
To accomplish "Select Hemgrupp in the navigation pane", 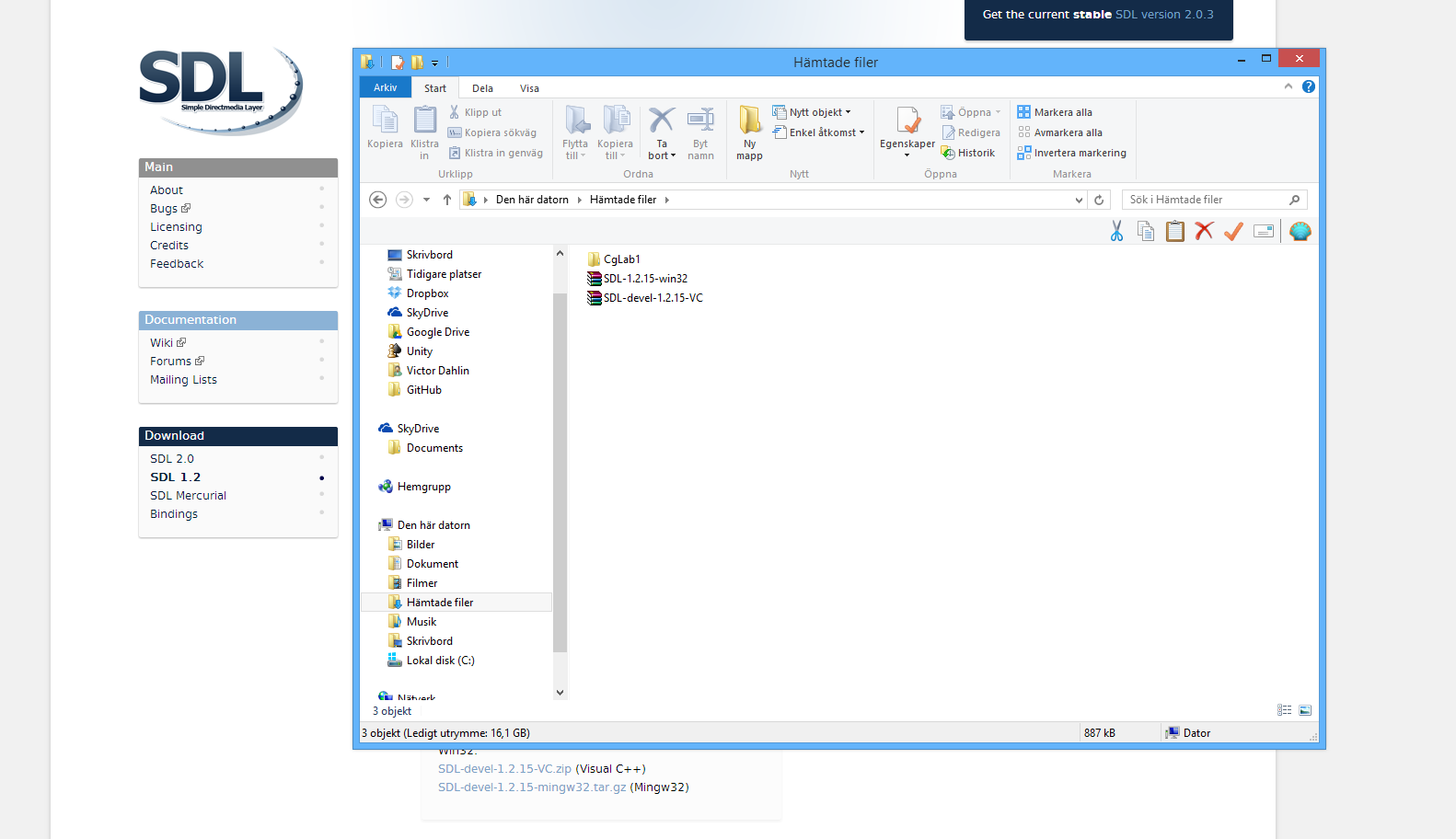I will click(423, 487).
